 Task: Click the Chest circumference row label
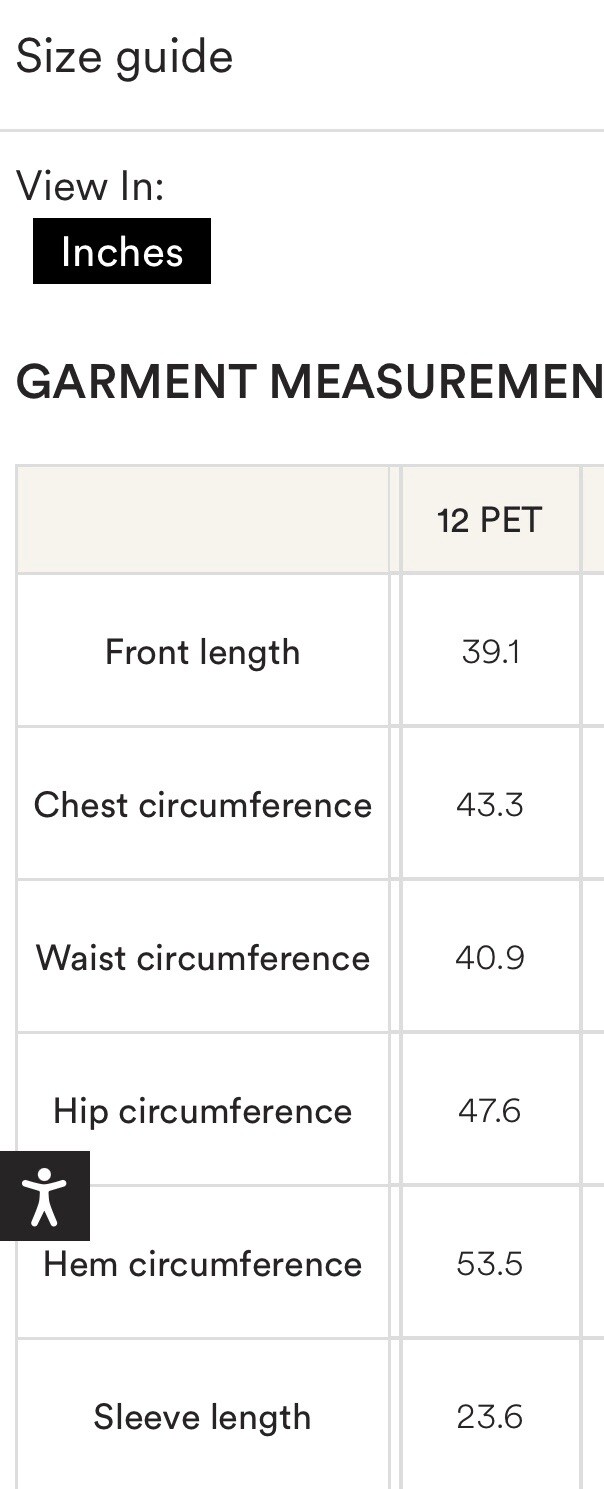pos(203,805)
